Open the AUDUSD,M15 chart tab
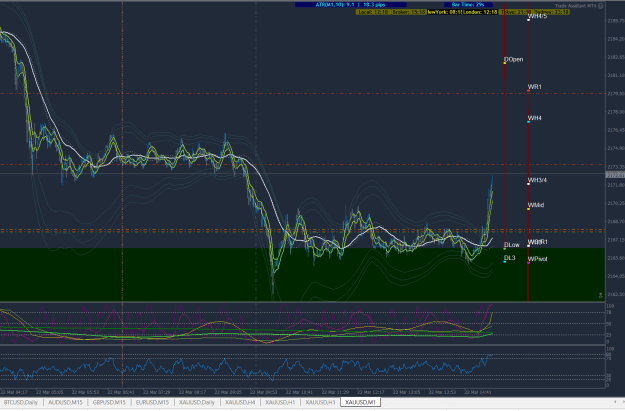625x411 pixels. [65, 403]
